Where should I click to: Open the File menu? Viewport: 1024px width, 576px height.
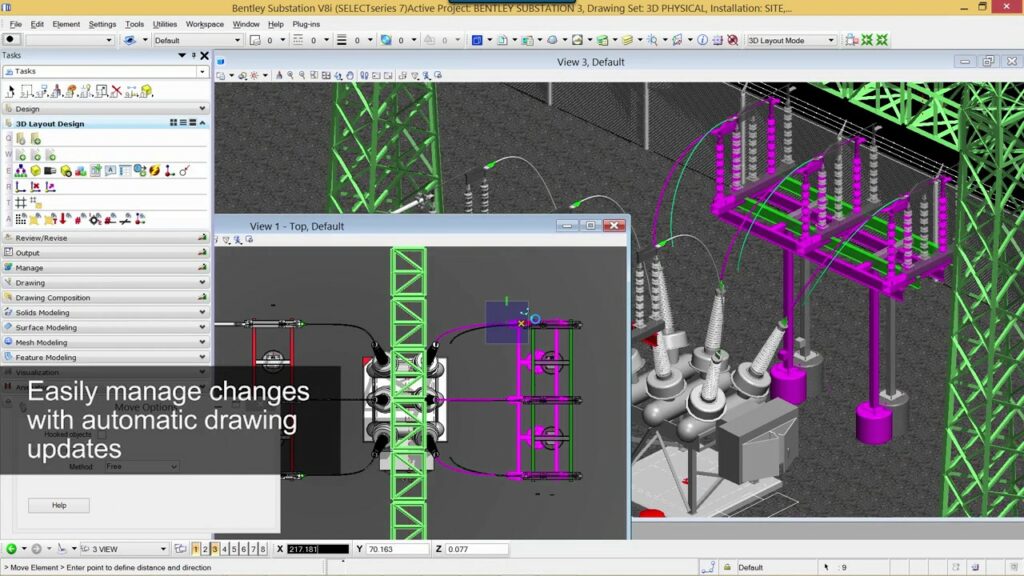[16, 24]
